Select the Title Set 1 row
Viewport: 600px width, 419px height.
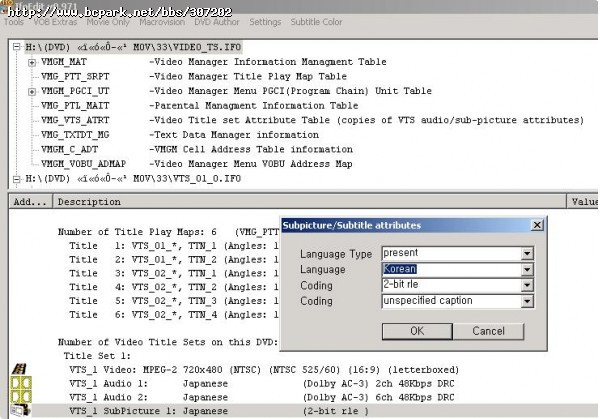pyautogui.click(x=97, y=356)
